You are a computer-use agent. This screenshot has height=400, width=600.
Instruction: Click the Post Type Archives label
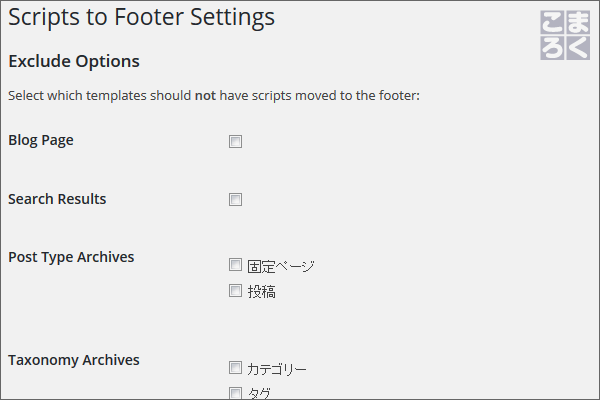tap(71, 257)
